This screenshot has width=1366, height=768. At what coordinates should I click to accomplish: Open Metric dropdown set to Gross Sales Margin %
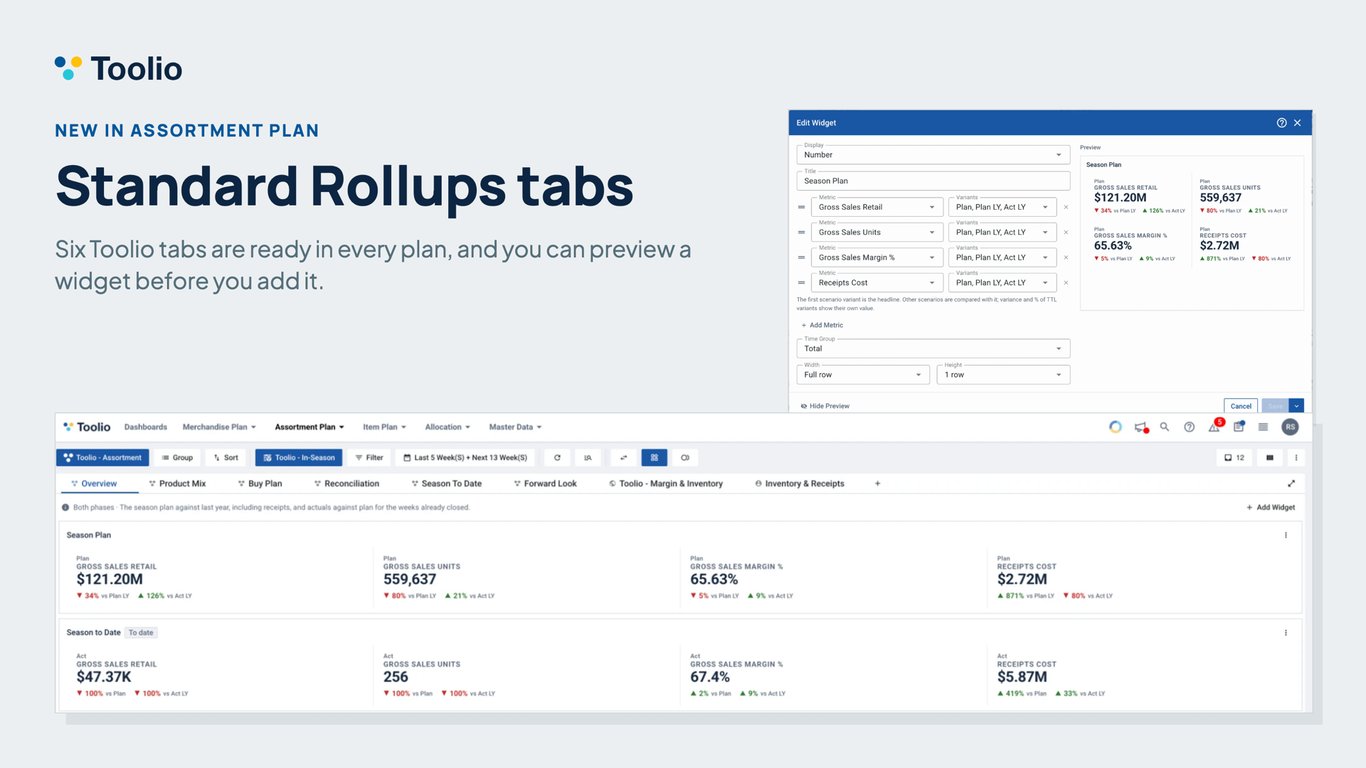point(876,257)
